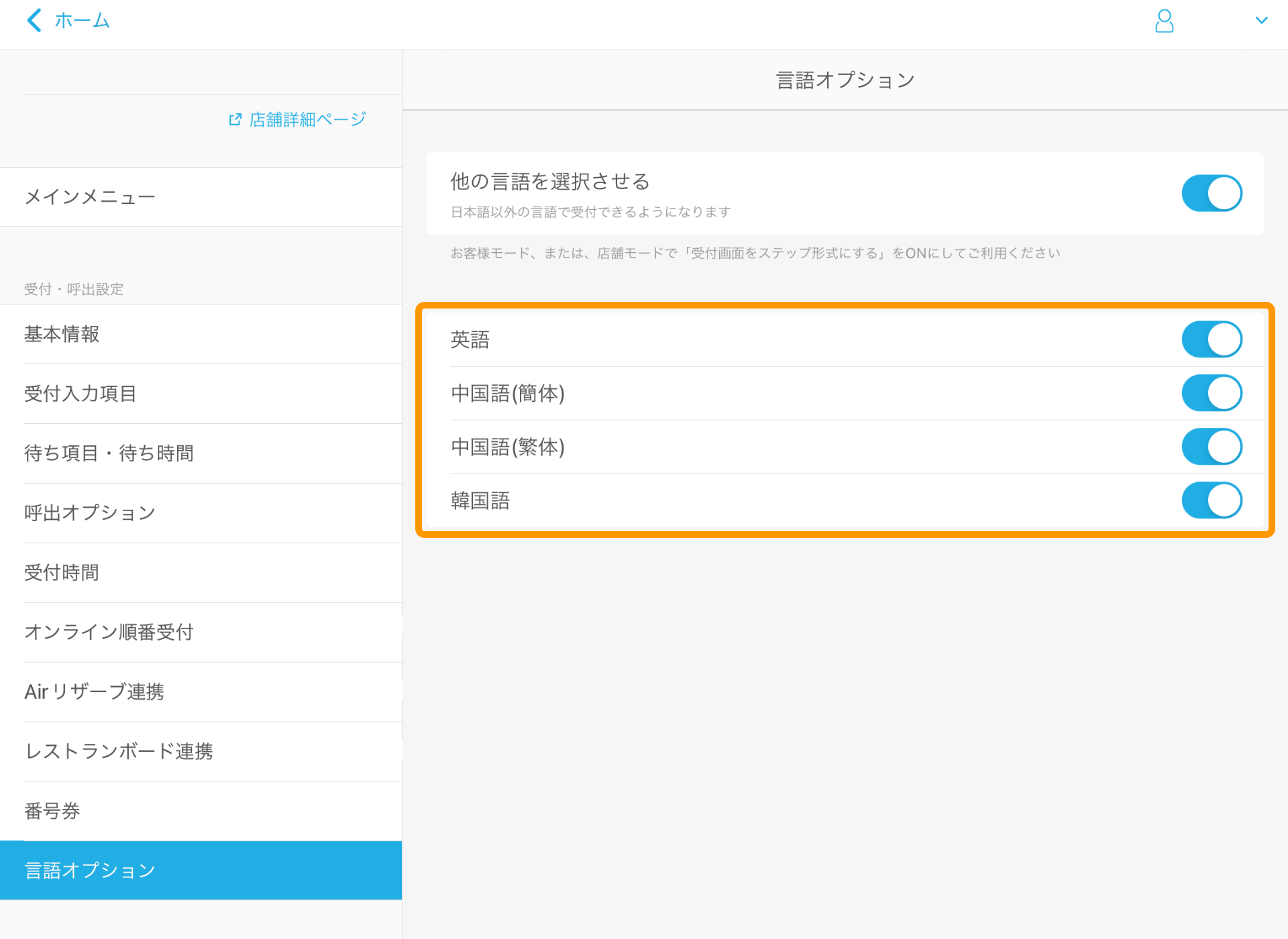Open the 受付時間 configuration

tap(61, 572)
